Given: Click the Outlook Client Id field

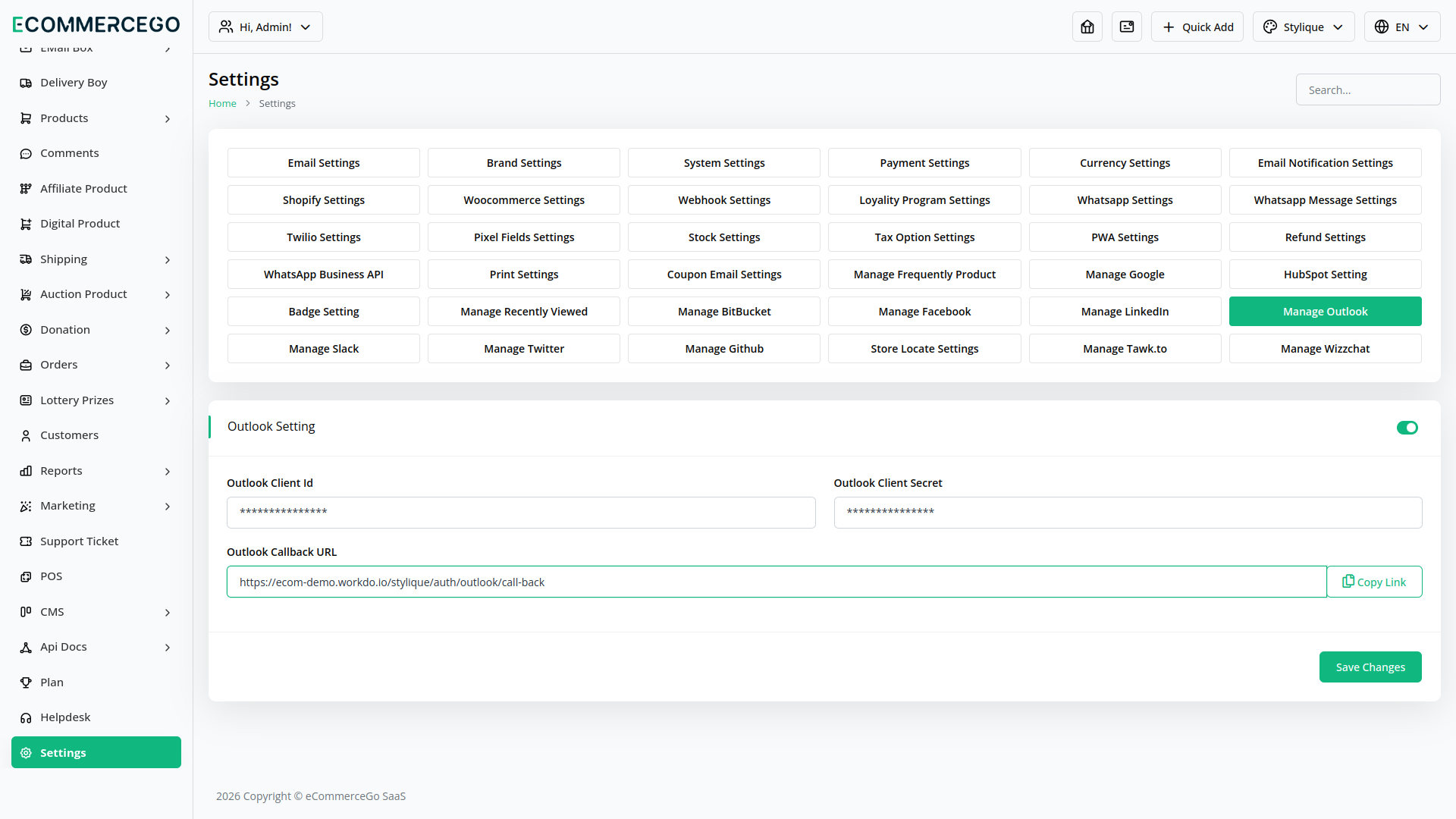Looking at the screenshot, I should (521, 513).
